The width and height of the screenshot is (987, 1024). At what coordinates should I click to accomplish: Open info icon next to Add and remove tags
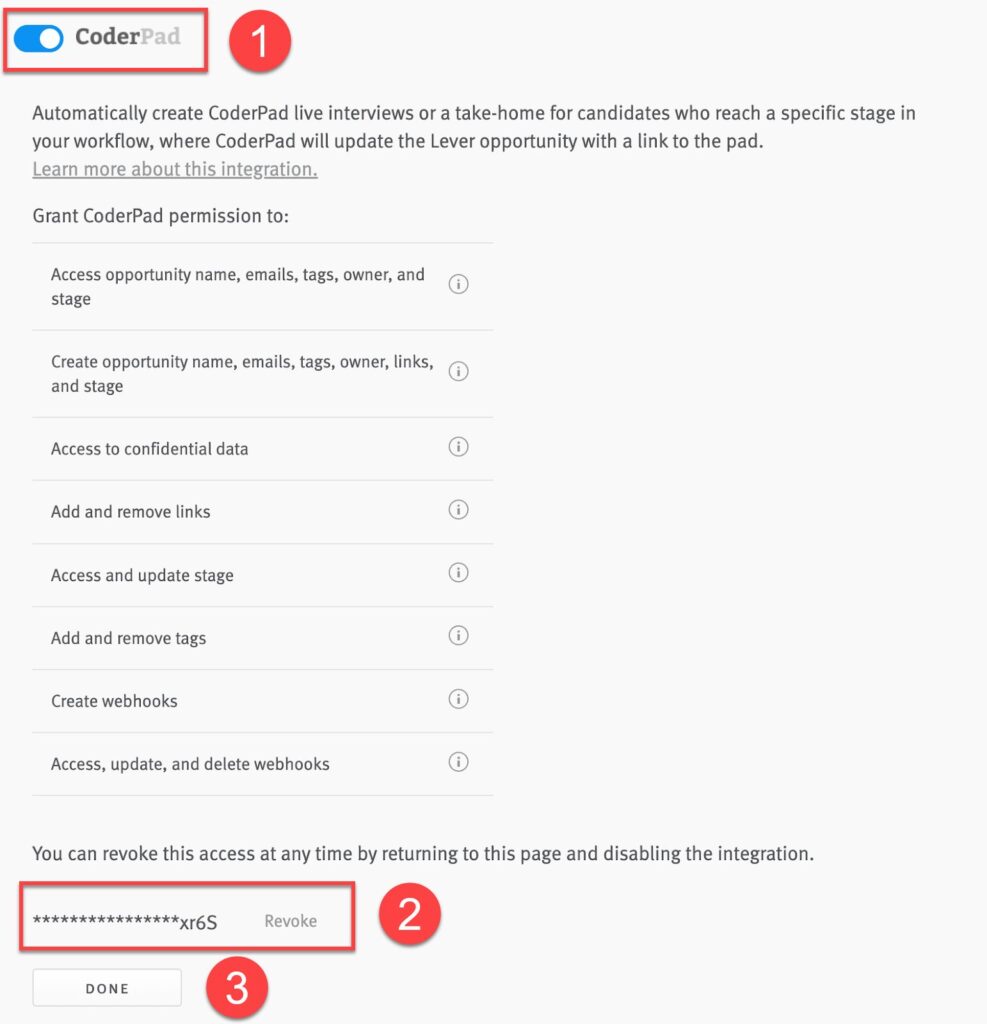point(458,636)
